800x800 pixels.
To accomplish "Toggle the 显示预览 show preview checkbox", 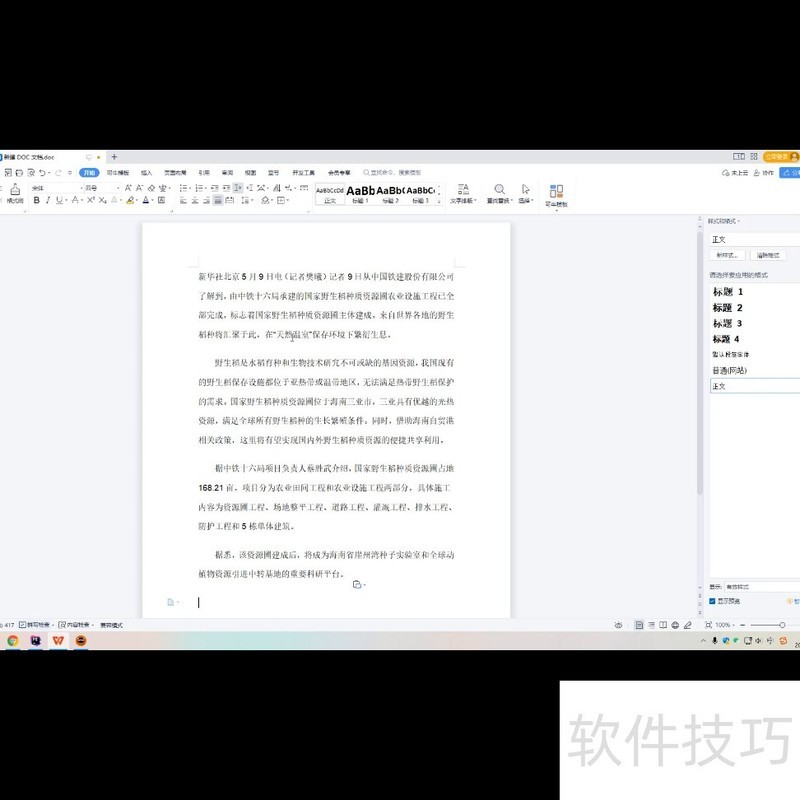I will [712, 601].
